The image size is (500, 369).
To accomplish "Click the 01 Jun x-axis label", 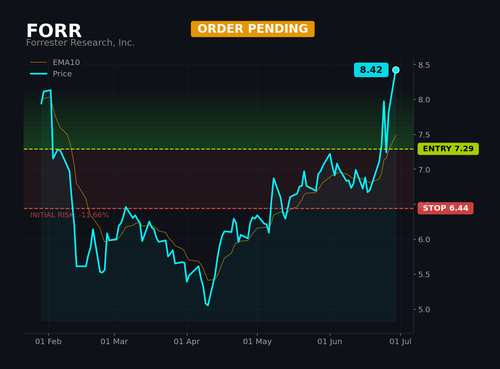I will (x=330, y=341).
